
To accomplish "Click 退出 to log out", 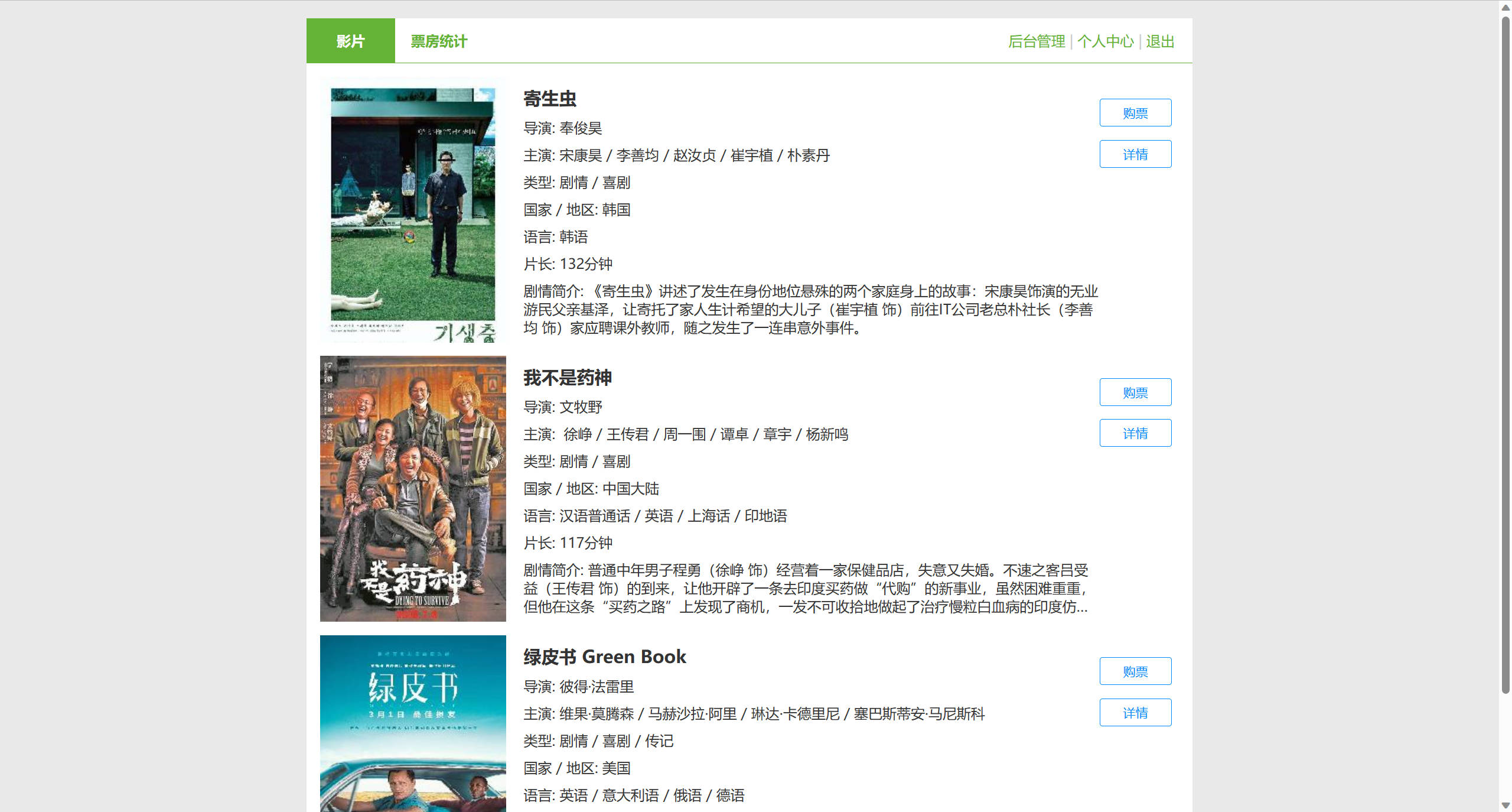I will click(1160, 41).
